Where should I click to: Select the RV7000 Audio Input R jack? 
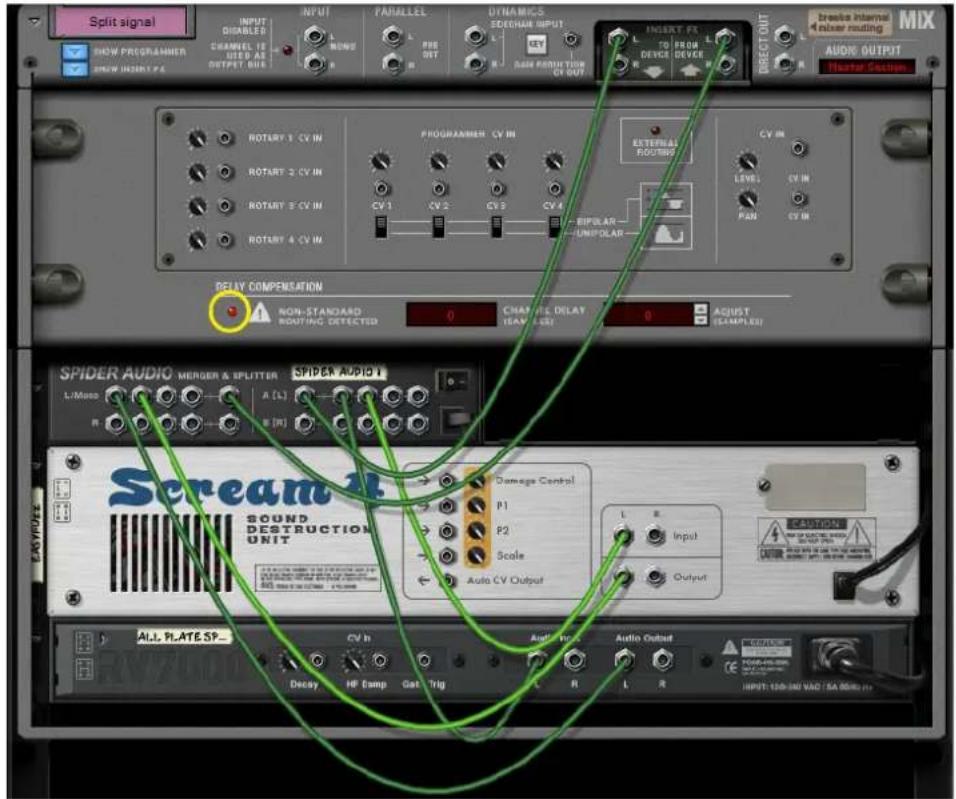(x=573, y=659)
